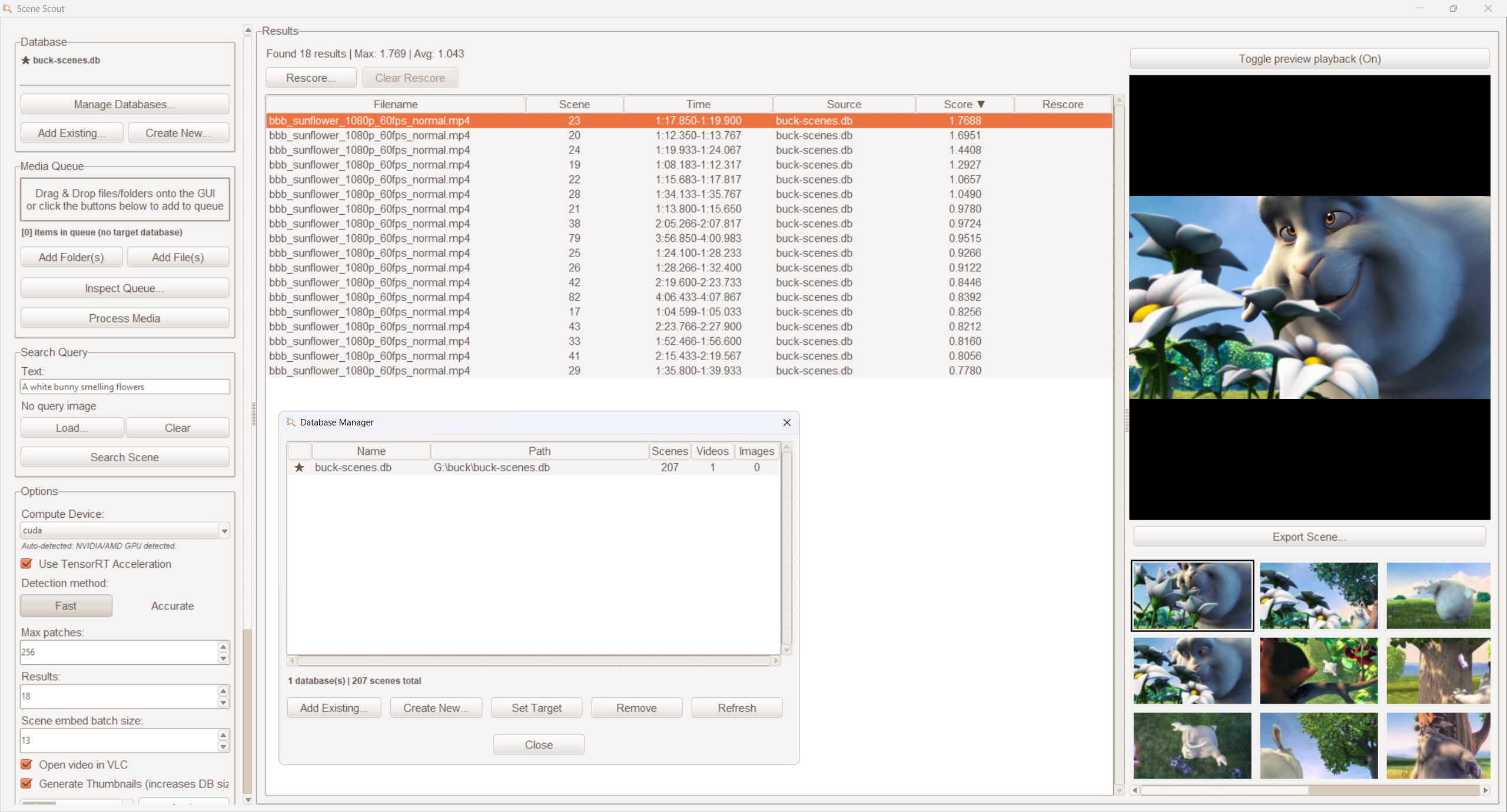The width and height of the screenshot is (1507, 812).
Task: Toggle preview playback off
Action: click(x=1309, y=59)
